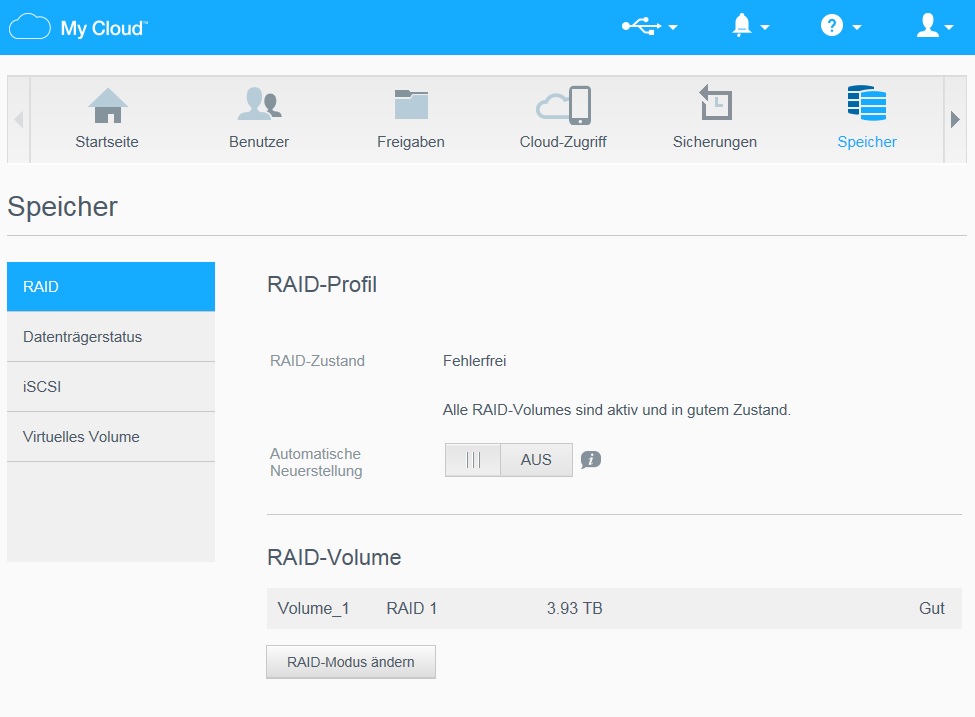
Task: Expand the notifications dropdown arrow
Action: [x=765, y=27]
